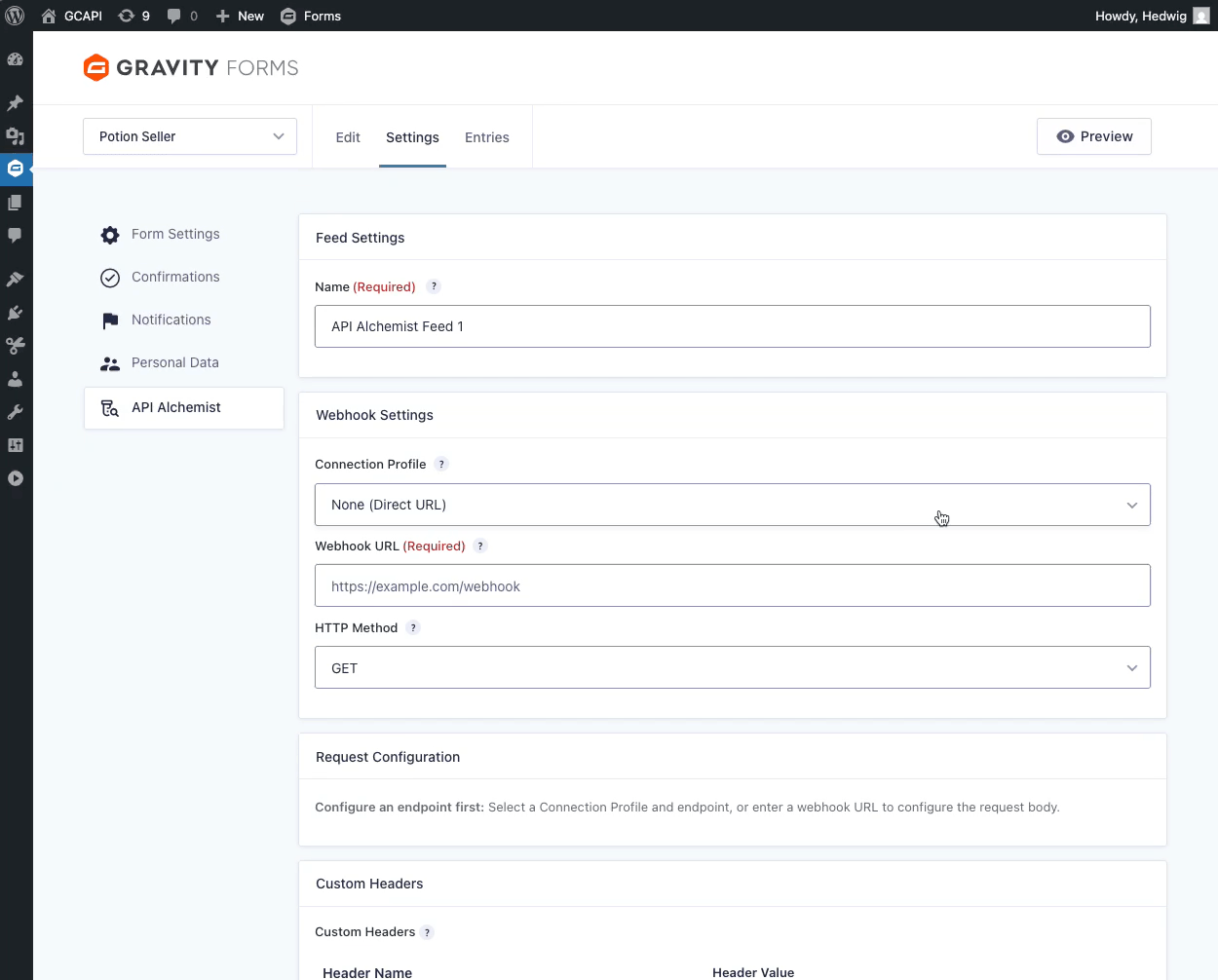
Task: Expand the Connection Profile dropdown
Action: click(733, 505)
